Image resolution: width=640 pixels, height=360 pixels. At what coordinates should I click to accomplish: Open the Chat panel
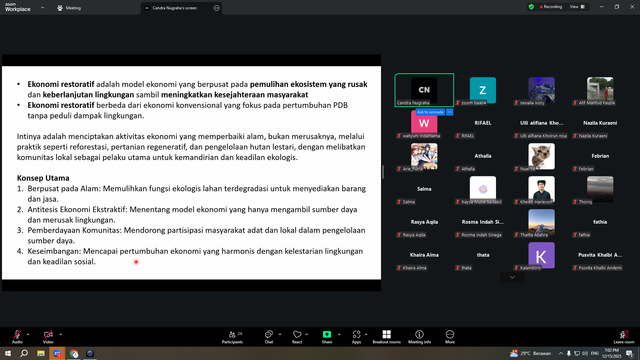point(269,337)
